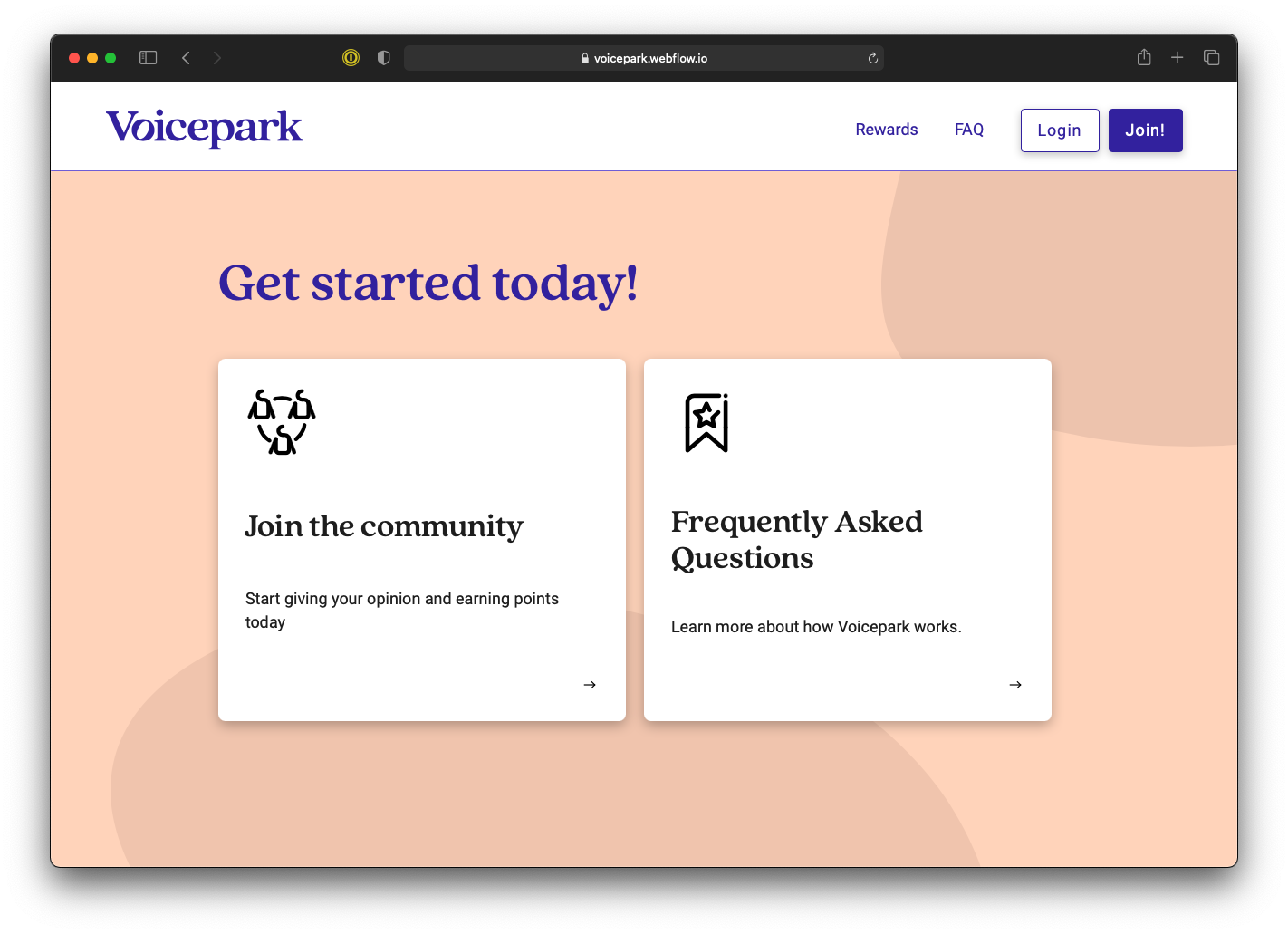This screenshot has height=934, width=1288.
Task: Click the arrow on Join the community card
Action: click(x=590, y=685)
